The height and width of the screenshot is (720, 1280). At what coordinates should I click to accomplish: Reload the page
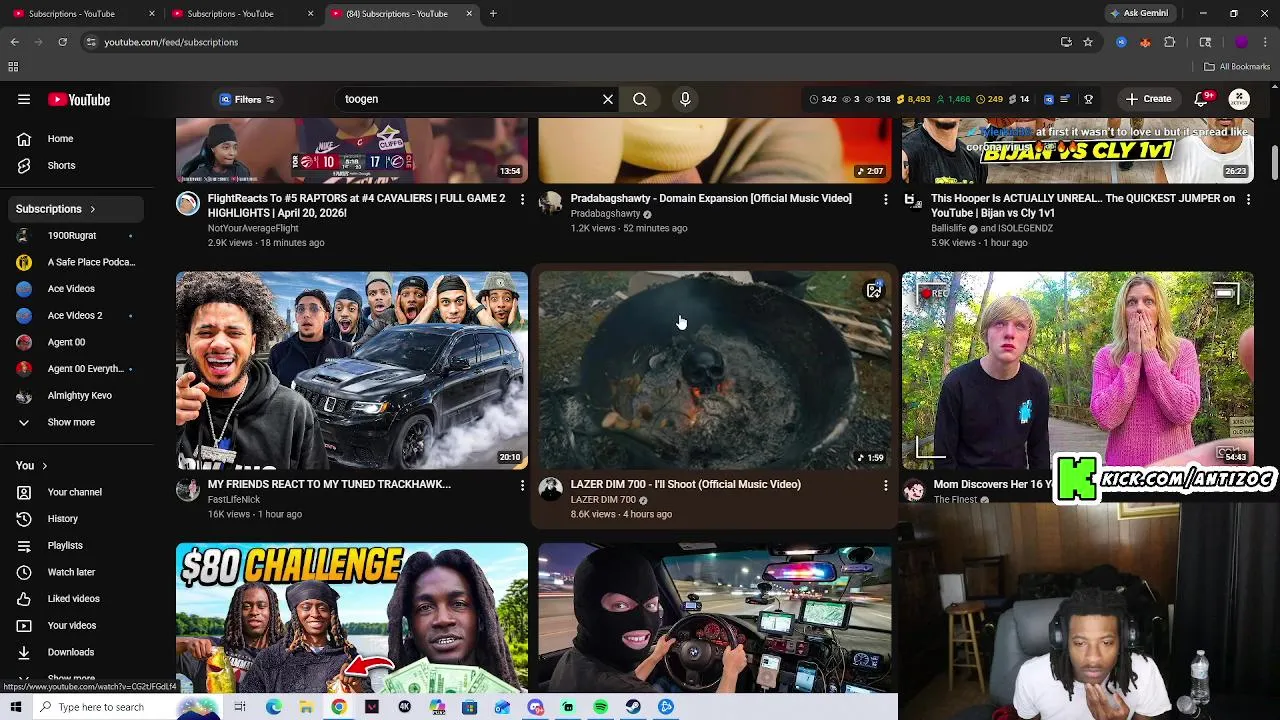pyautogui.click(x=62, y=42)
